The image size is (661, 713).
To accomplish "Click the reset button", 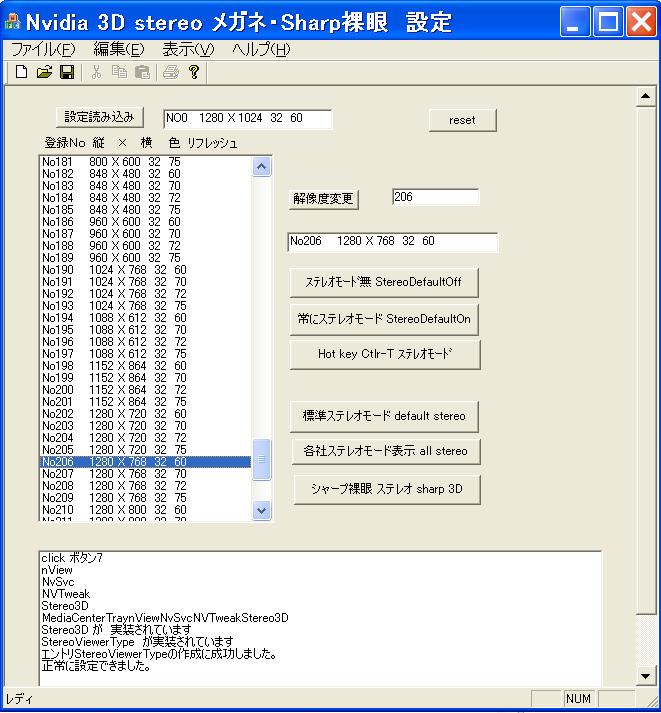I will pyautogui.click(x=462, y=120).
